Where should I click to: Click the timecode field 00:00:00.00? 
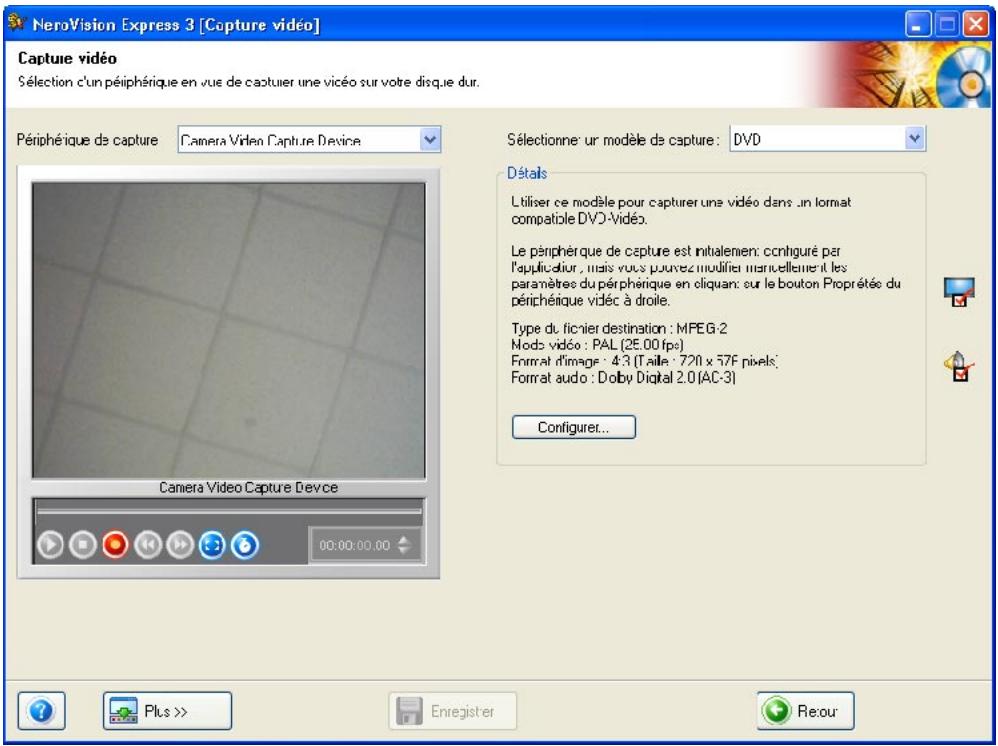pos(355,545)
